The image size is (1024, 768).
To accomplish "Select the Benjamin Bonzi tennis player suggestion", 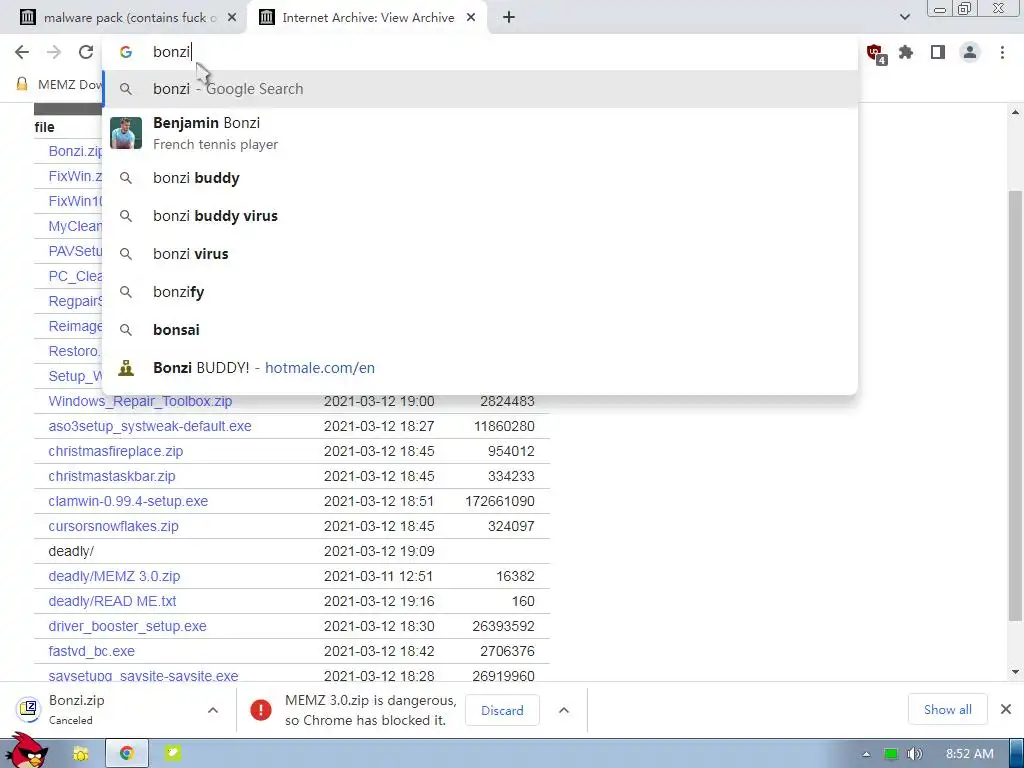I will click(x=480, y=133).
